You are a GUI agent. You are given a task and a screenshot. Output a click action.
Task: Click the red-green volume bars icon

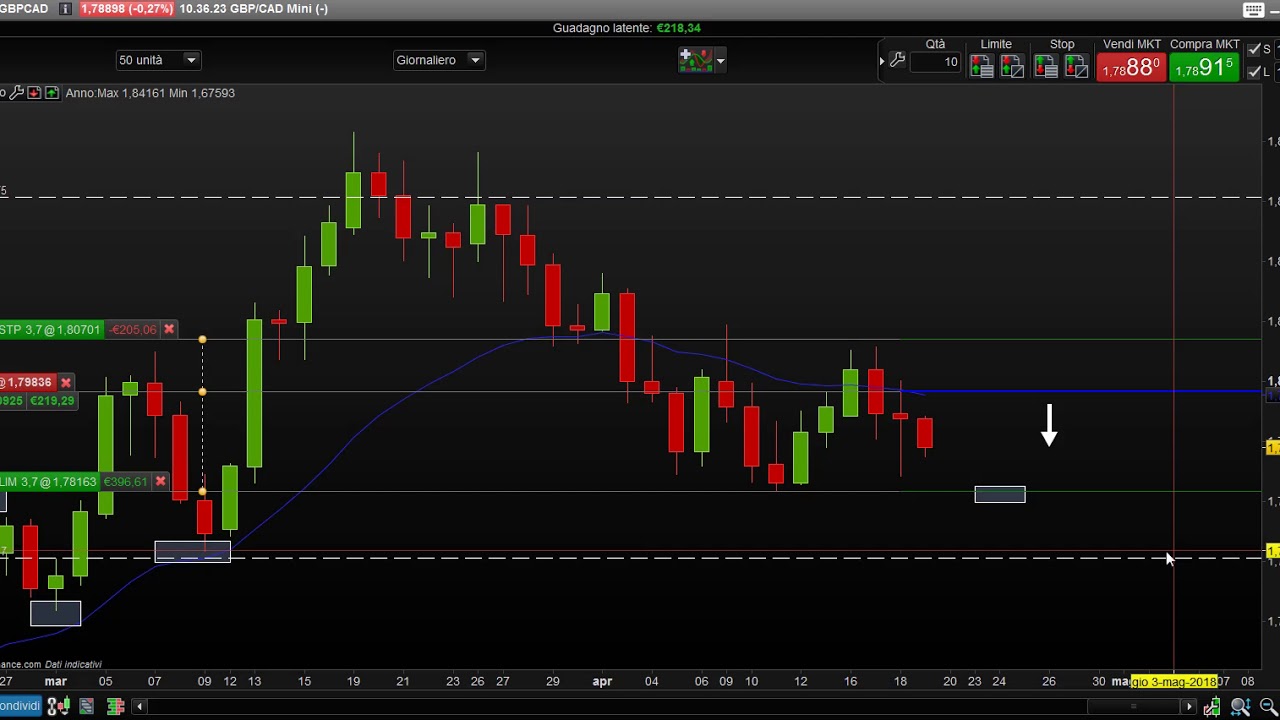115,707
